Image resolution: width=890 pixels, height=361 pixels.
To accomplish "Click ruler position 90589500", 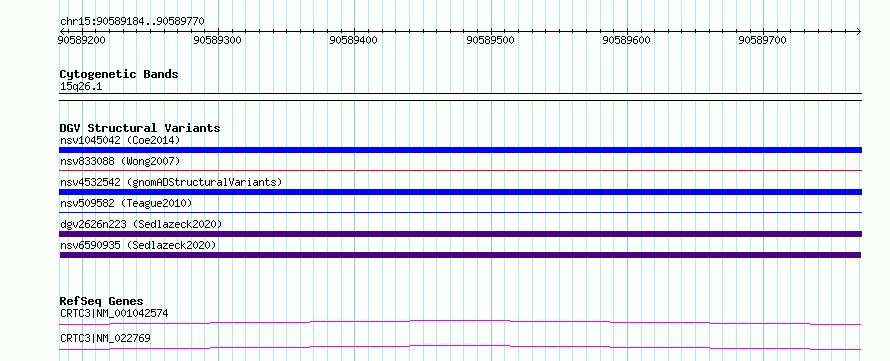I will 490,41.
